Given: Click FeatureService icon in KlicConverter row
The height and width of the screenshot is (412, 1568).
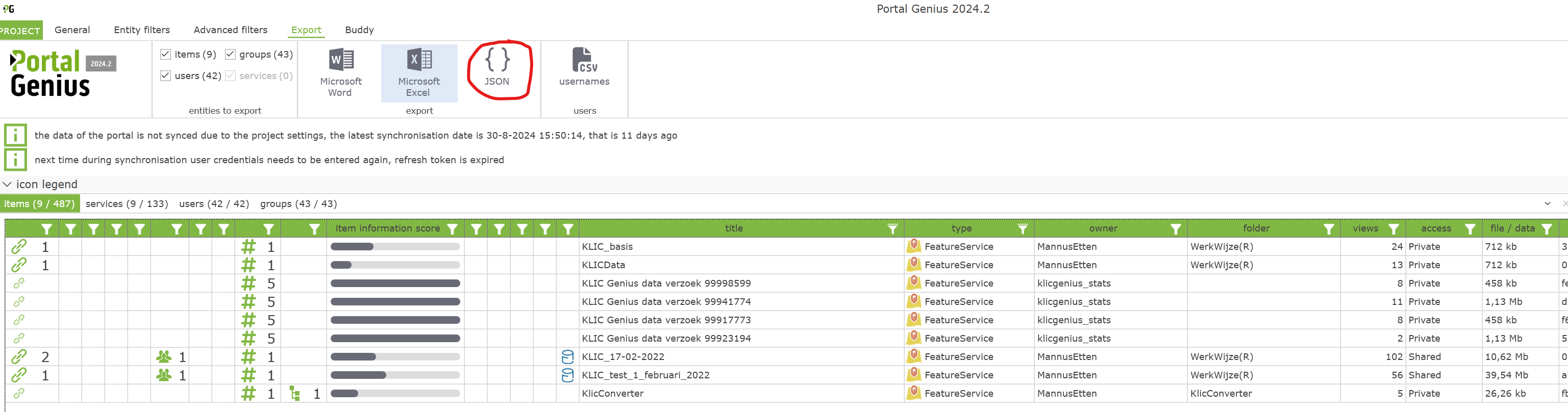Looking at the screenshot, I should point(913,393).
